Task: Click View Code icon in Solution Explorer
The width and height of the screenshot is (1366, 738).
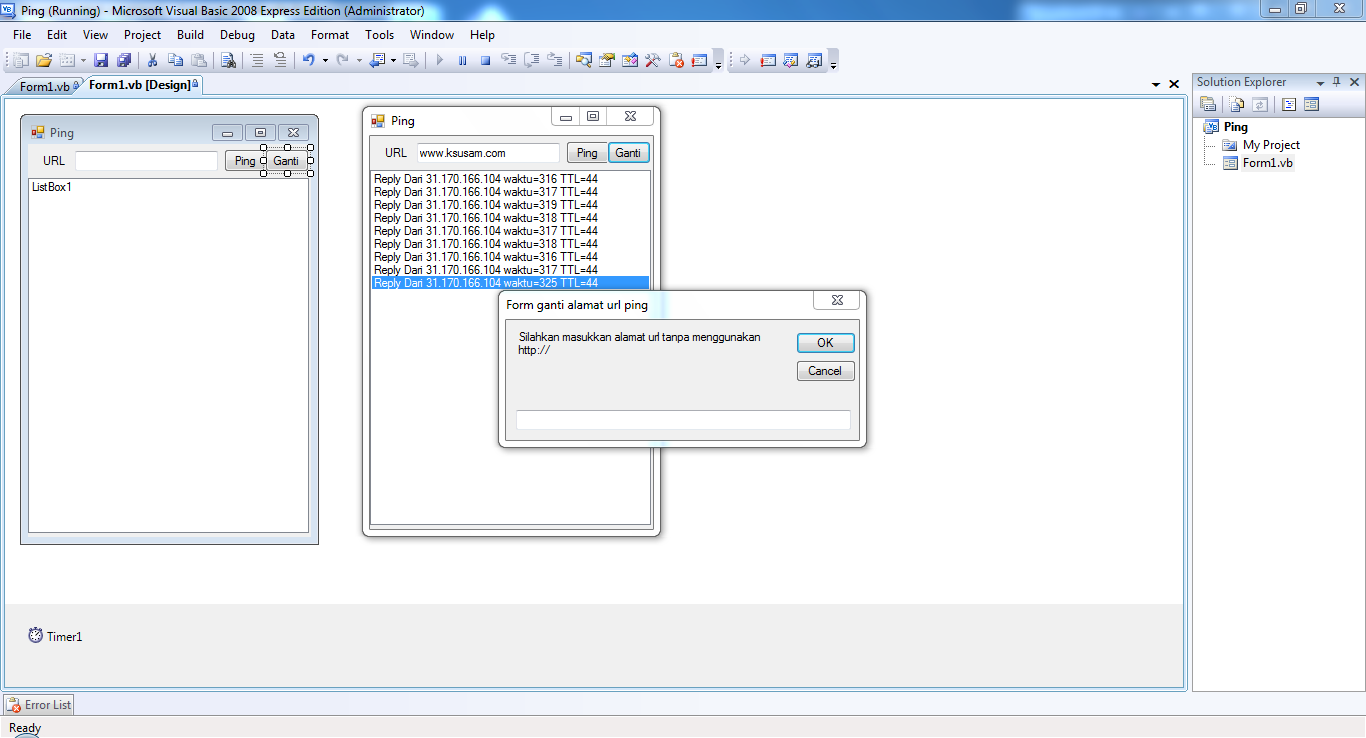Action: coord(1289,104)
